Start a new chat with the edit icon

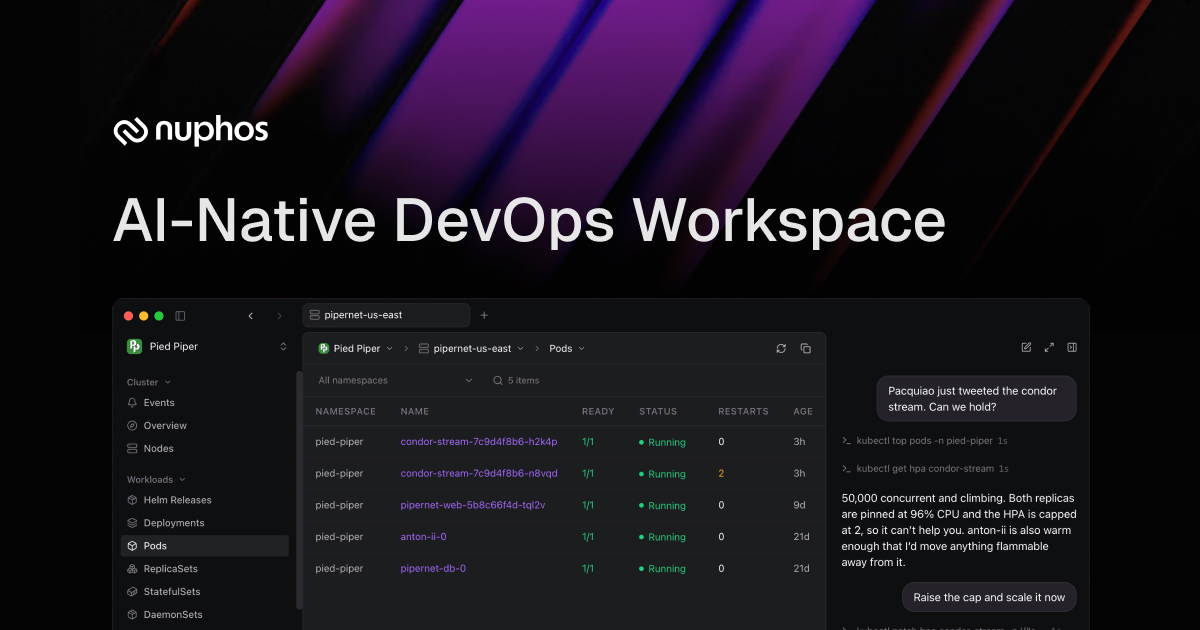pos(1026,347)
